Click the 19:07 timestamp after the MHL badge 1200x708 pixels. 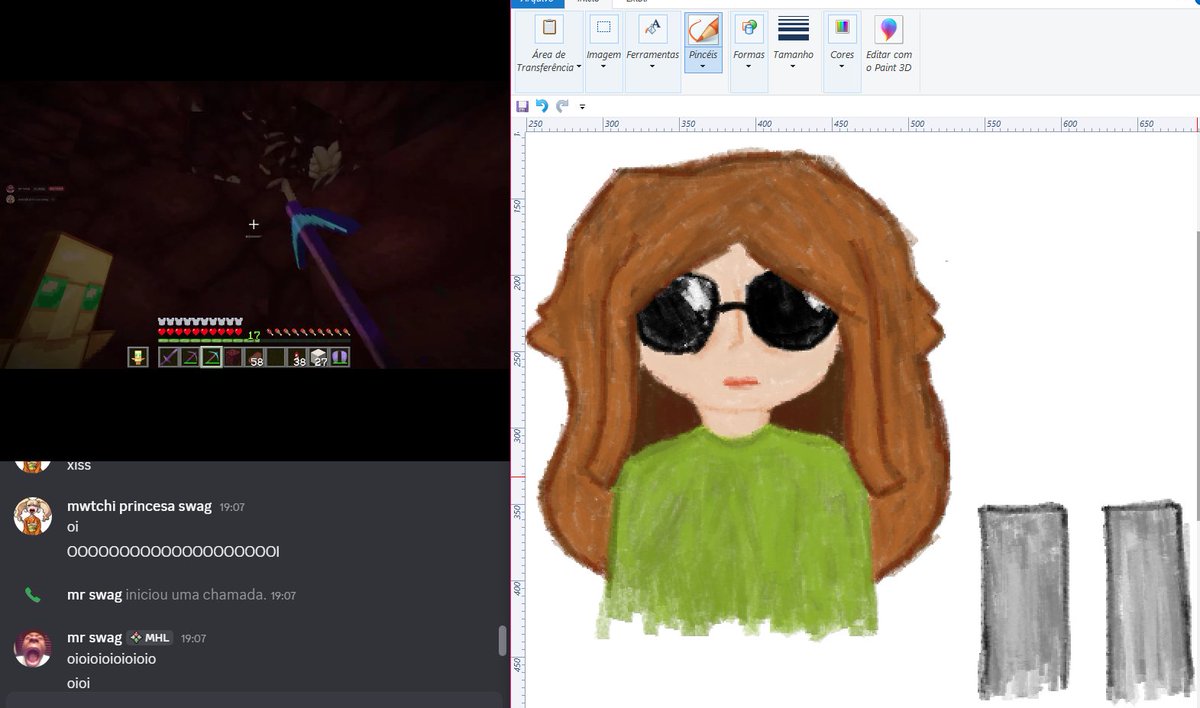pyautogui.click(x=194, y=639)
